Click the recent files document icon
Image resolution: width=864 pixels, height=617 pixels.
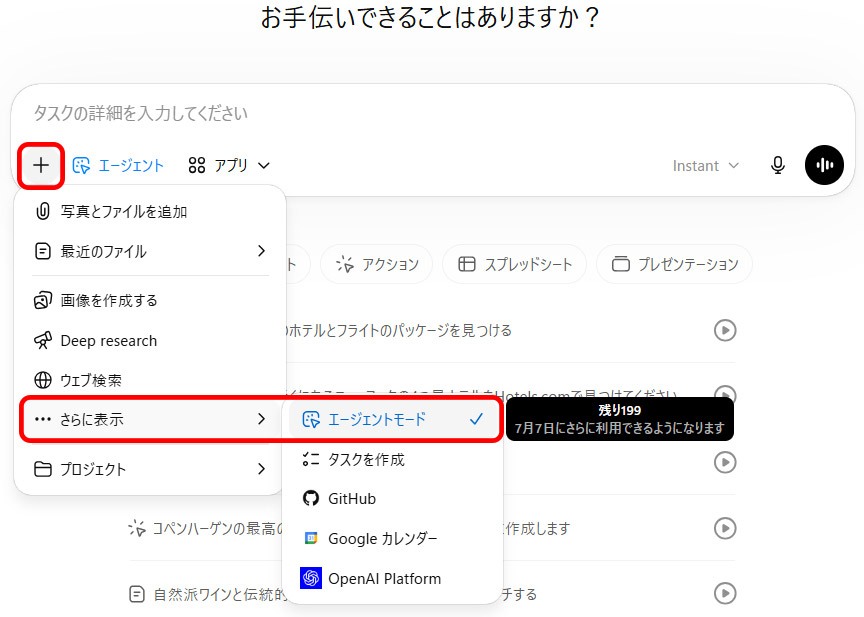43,251
